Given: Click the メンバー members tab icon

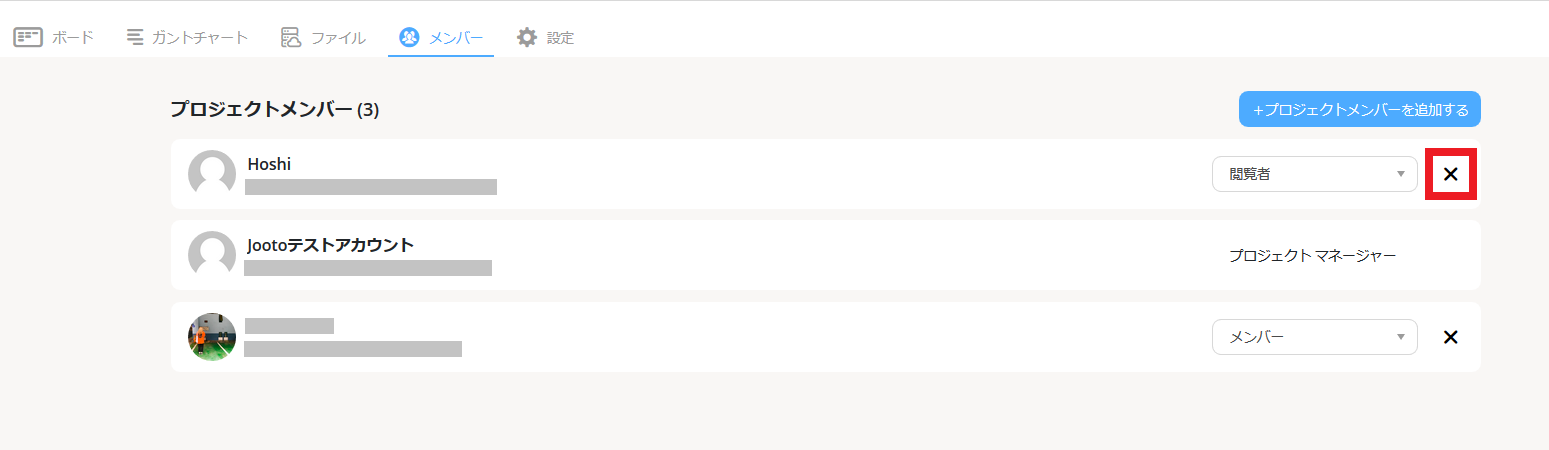Looking at the screenshot, I should tap(409, 37).
